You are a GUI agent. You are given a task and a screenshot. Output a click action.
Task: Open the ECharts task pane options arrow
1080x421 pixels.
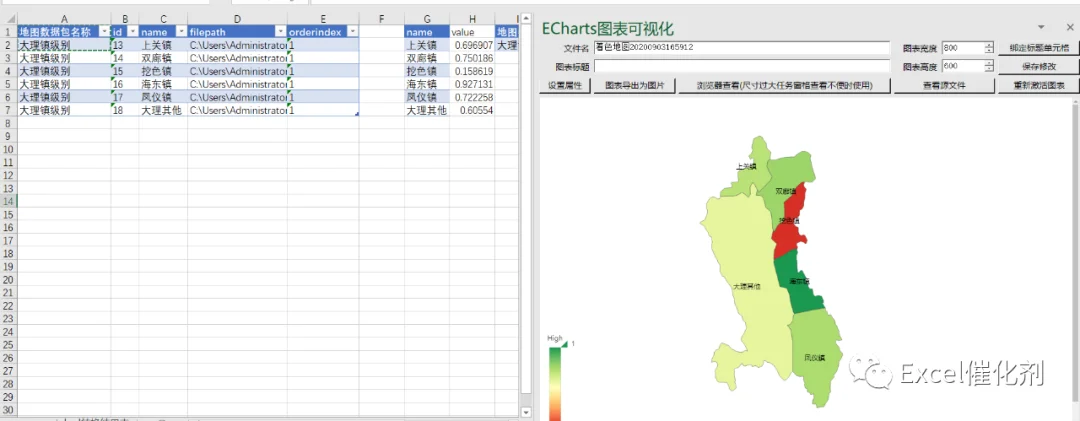(x=1041, y=27)
